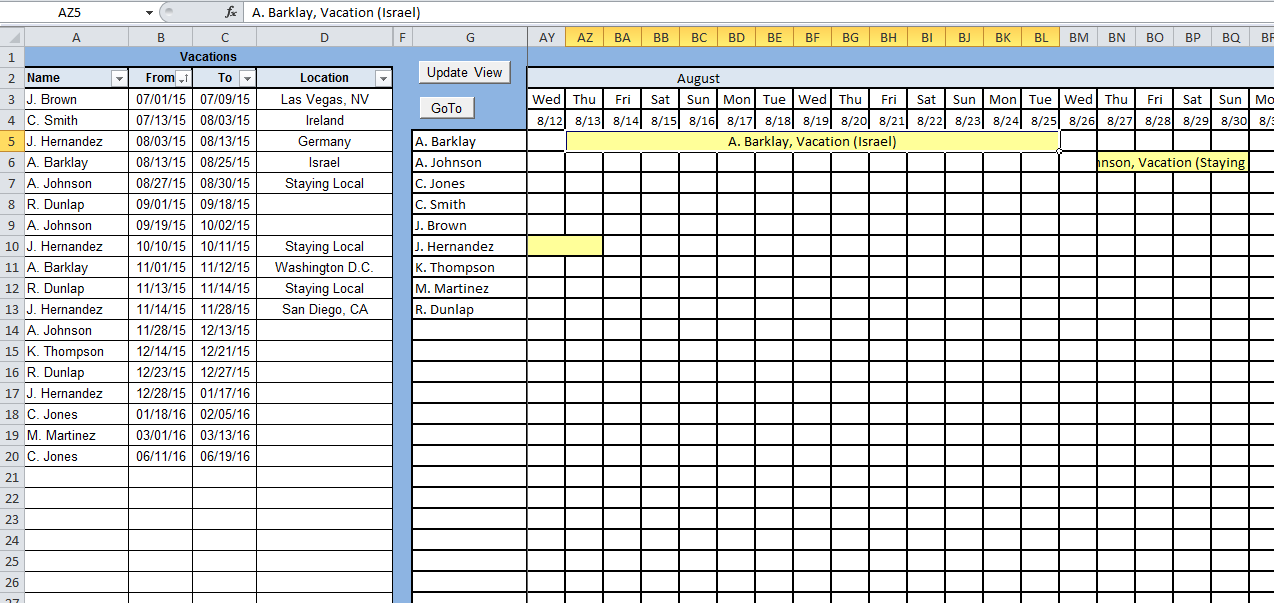The height and width of the screenshot is (603, 1274).
Task: Open the Name Box dropdown arrow
Action: (148, 13)
